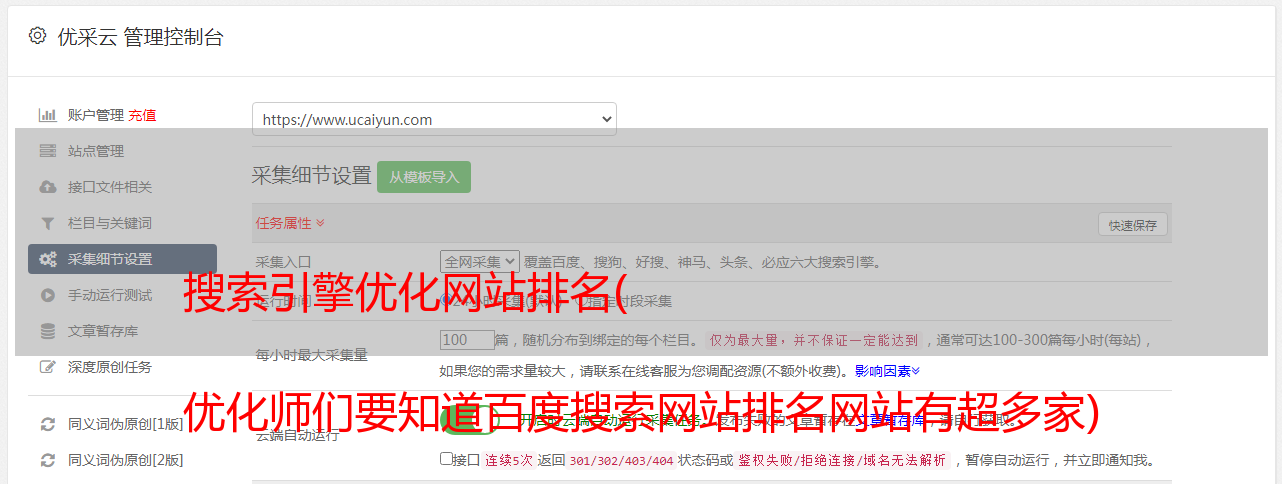This screenshot has height=484, width=1282.
Task: Click the 站点管理 server icon
Action: click(47, 151)
